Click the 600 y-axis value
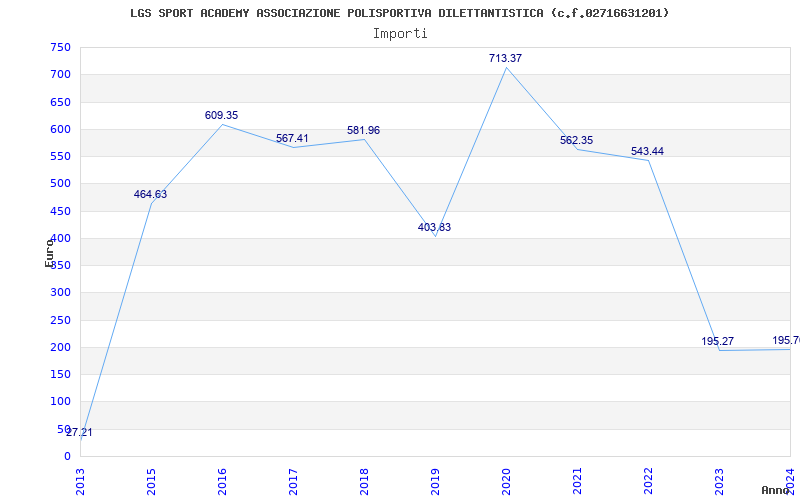800x500 pixels. pyautogui.click(x=60, y=129)
